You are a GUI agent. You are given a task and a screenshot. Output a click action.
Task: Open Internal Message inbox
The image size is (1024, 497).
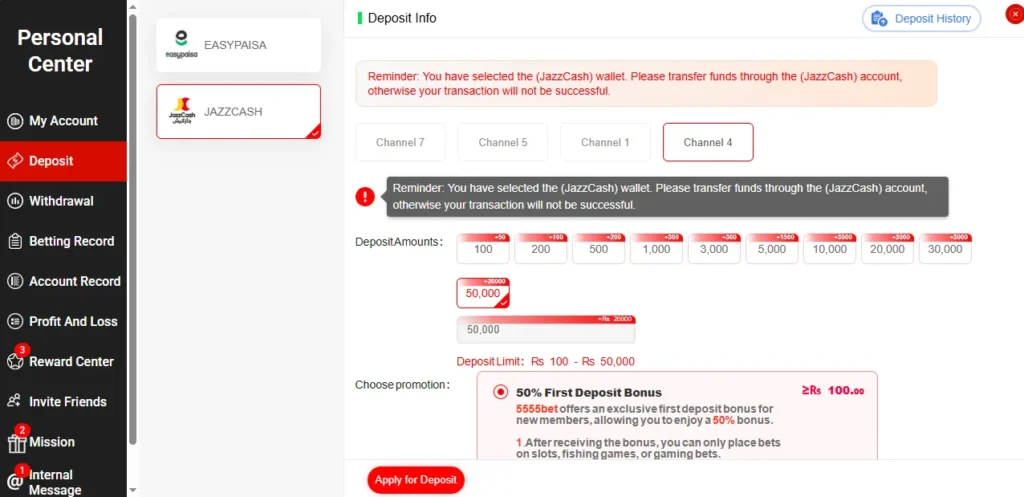pos(63,482)
